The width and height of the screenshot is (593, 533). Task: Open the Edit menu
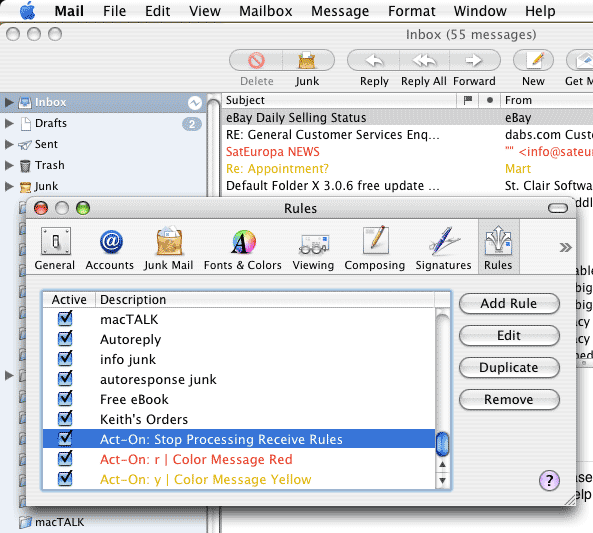click(x=157, y=11)
